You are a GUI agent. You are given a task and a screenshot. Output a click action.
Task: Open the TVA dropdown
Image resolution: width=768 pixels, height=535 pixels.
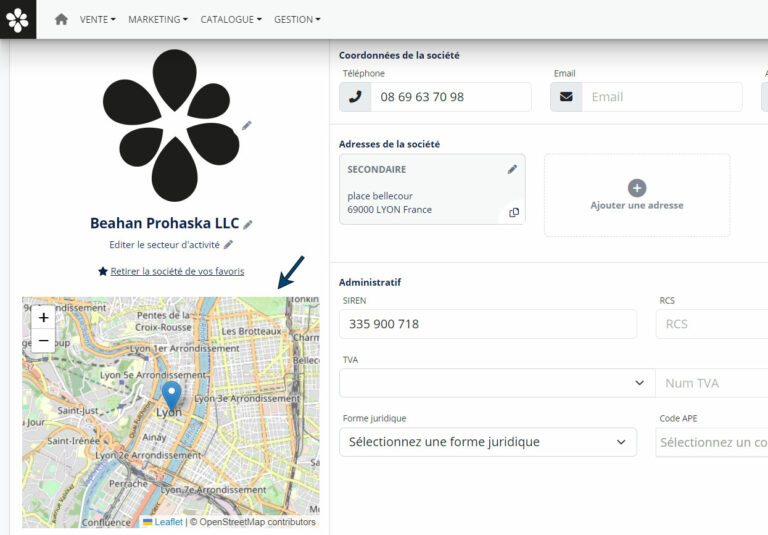click(496, 383)
